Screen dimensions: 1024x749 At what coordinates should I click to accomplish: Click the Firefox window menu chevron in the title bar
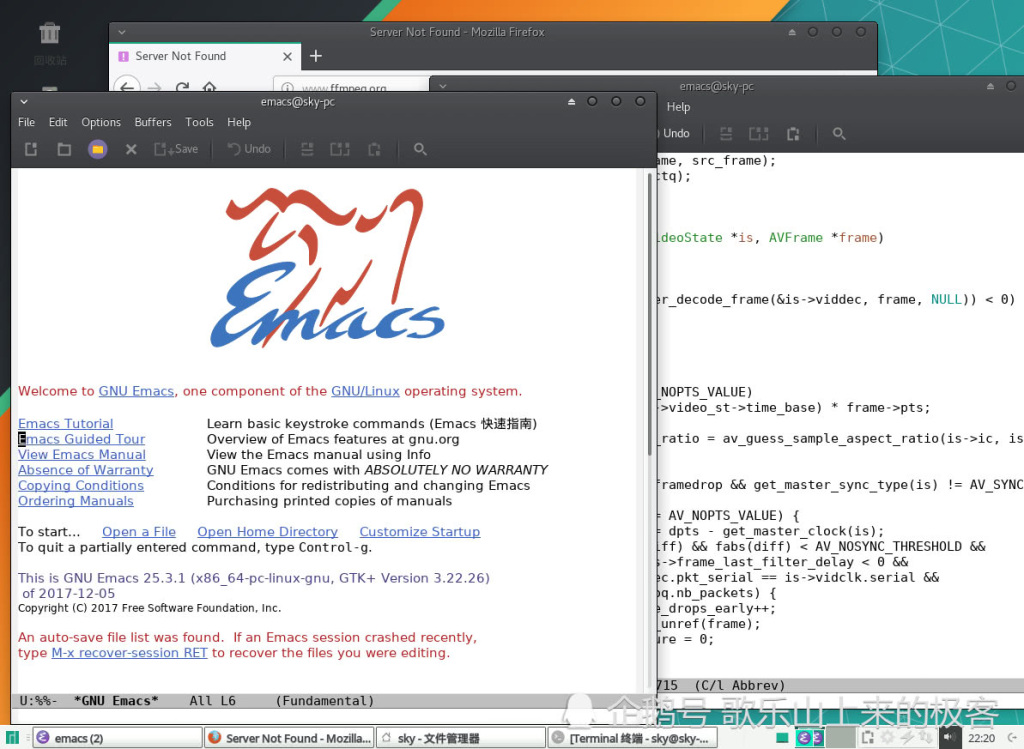tap(121, 32)
